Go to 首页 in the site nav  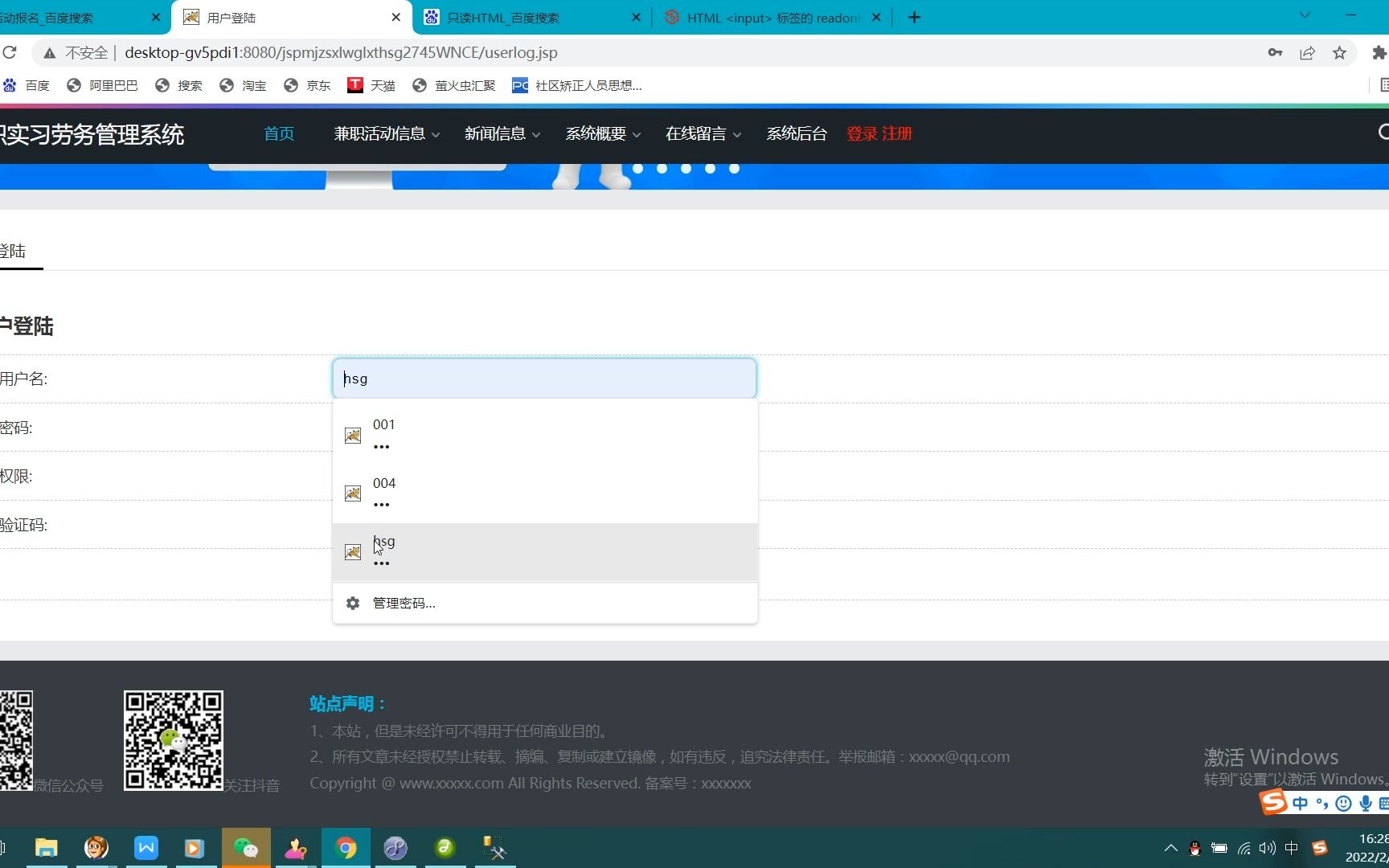pyautogui.click(x=279, y=133)
